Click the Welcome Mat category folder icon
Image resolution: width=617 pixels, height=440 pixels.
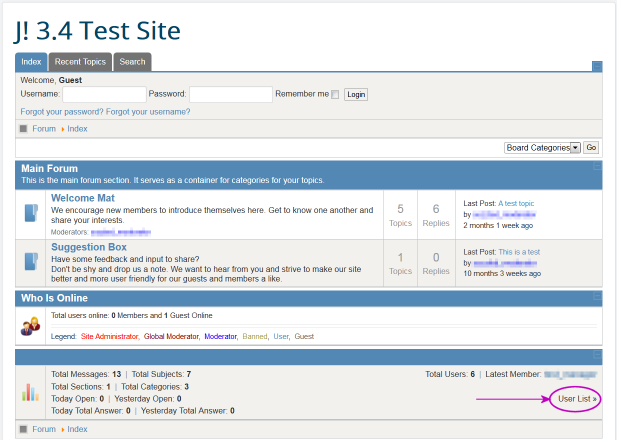click(30, 214)
